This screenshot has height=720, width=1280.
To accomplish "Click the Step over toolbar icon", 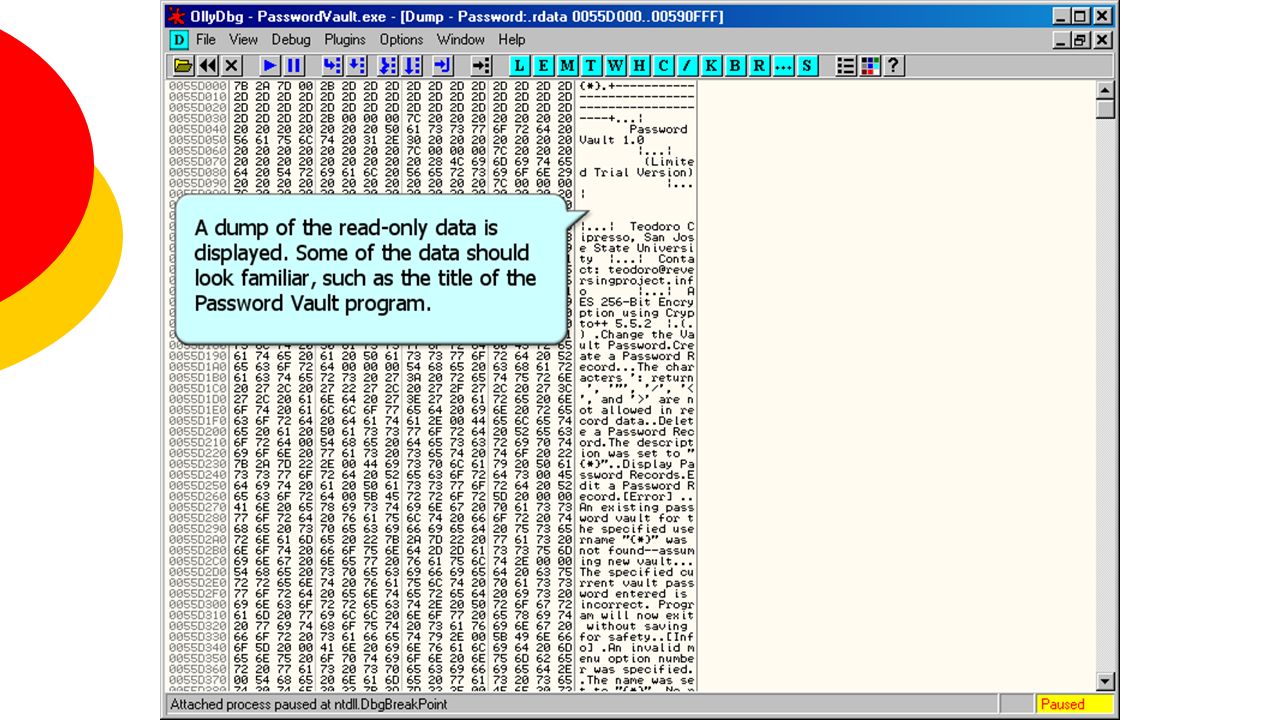I will point(356,66).
